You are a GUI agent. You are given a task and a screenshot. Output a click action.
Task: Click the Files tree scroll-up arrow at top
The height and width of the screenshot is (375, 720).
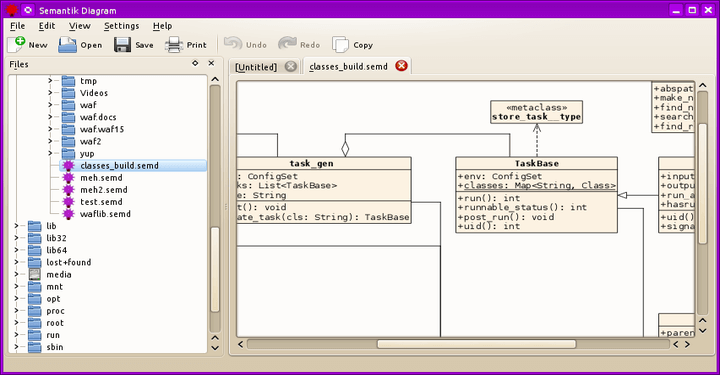pyautogui.click(x=215, y=79)
